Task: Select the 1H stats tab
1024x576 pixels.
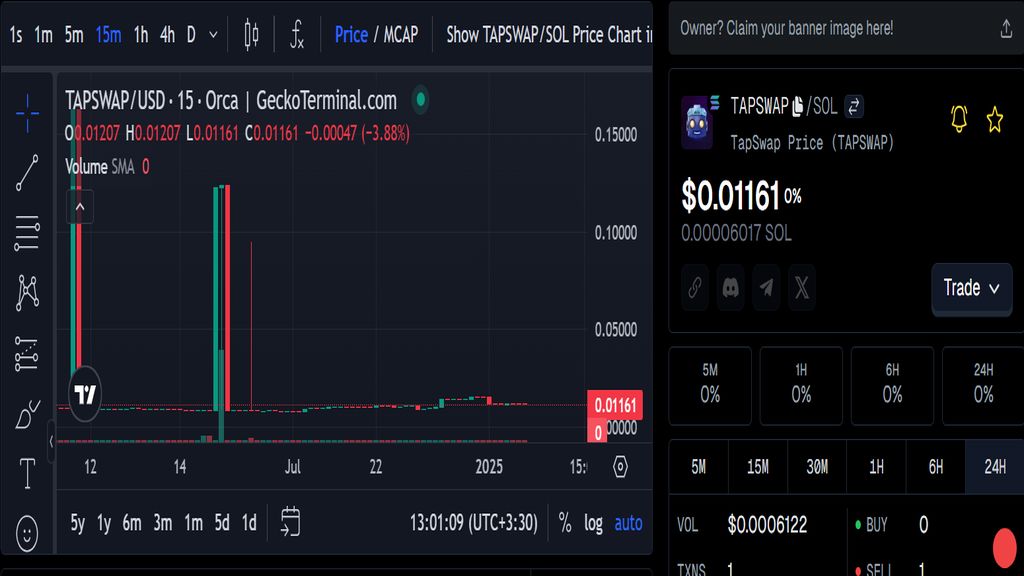Action: point(876,466)
